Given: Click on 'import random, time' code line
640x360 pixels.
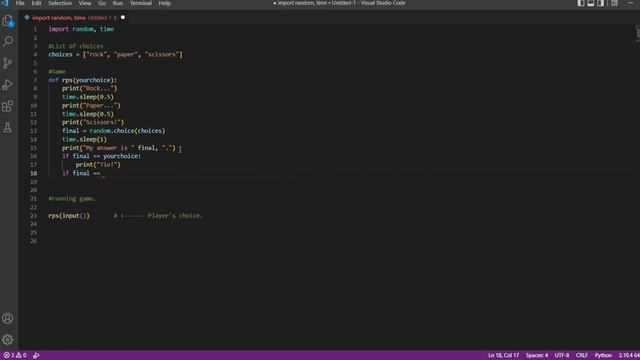Looking at the screenshot, I should point(81,29).
